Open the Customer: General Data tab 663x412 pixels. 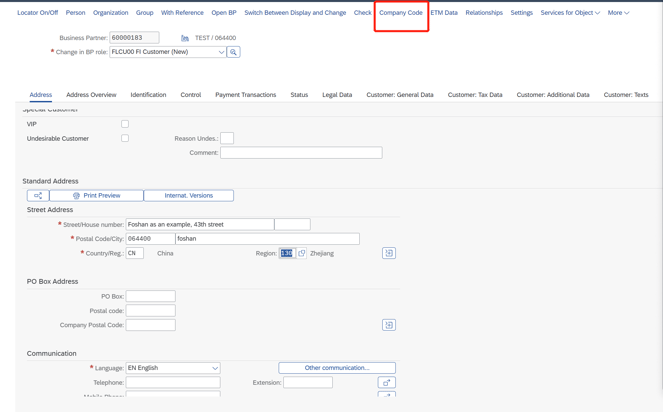399,95
